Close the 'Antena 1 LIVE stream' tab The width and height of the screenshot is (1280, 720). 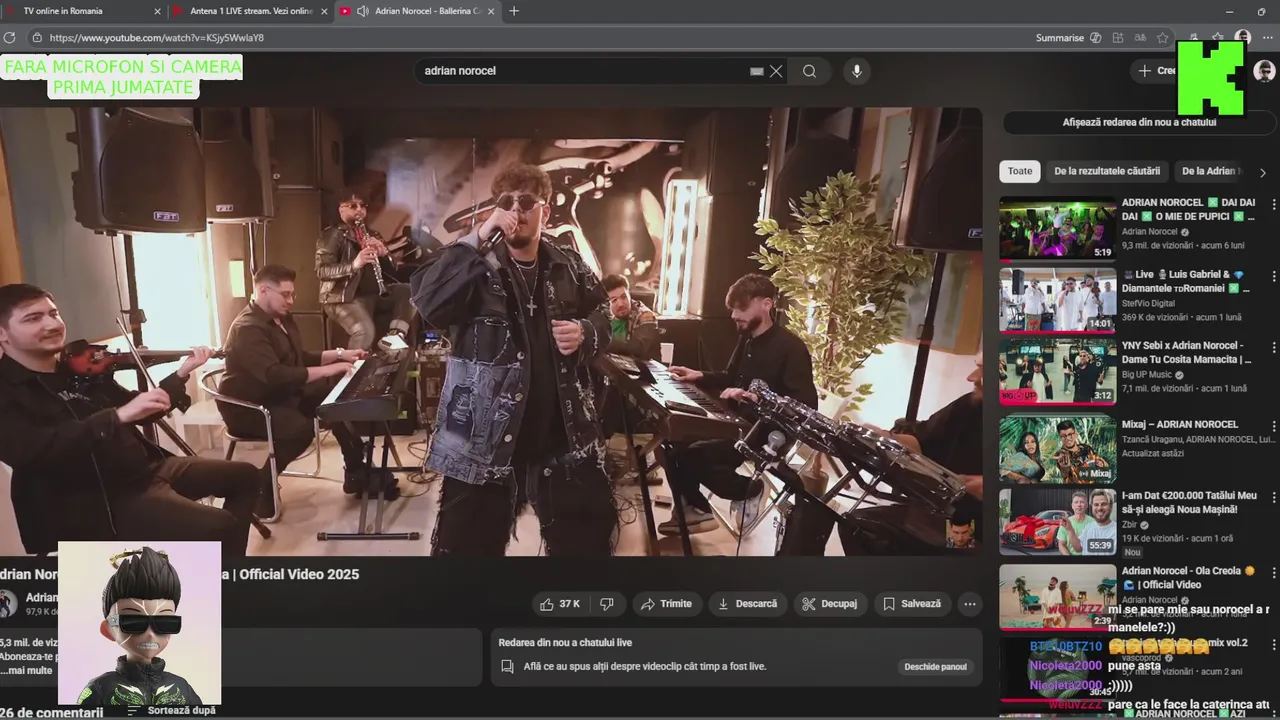(324, 11)
